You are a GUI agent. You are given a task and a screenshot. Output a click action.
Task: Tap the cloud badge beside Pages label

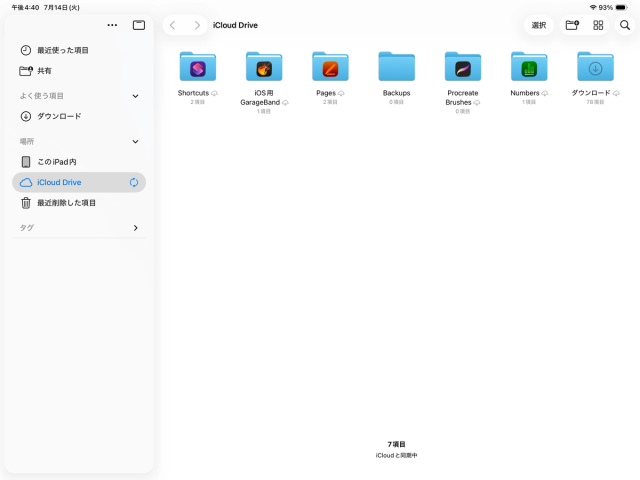[x=341, y=93]
